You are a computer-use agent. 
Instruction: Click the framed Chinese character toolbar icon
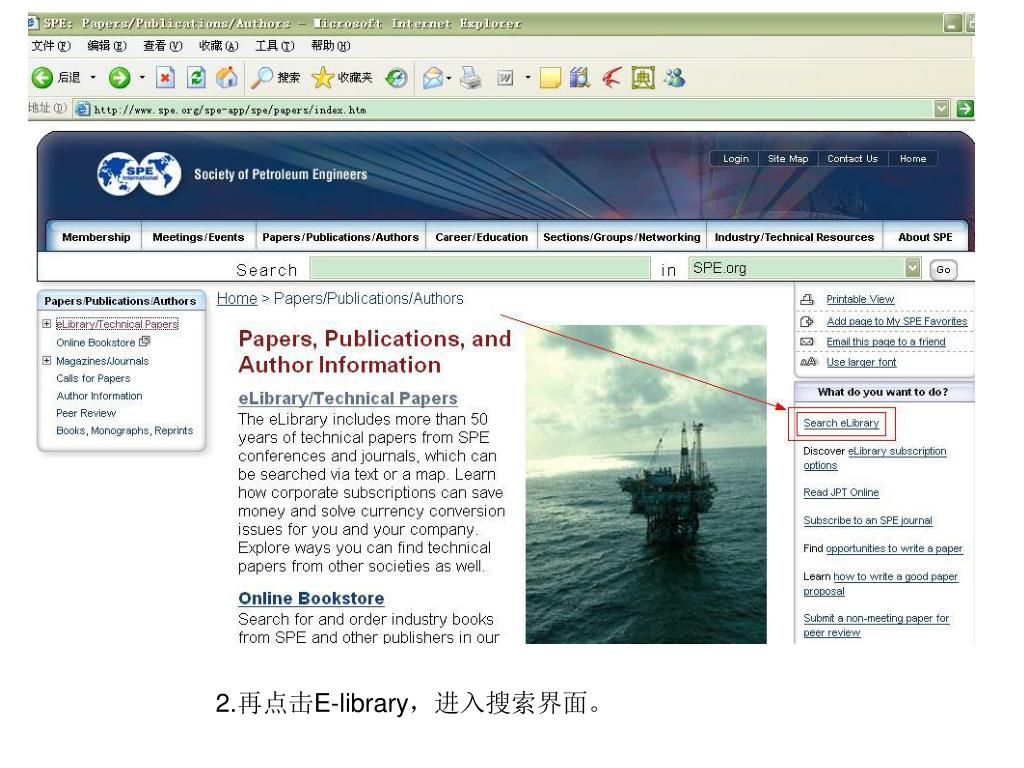643,78
